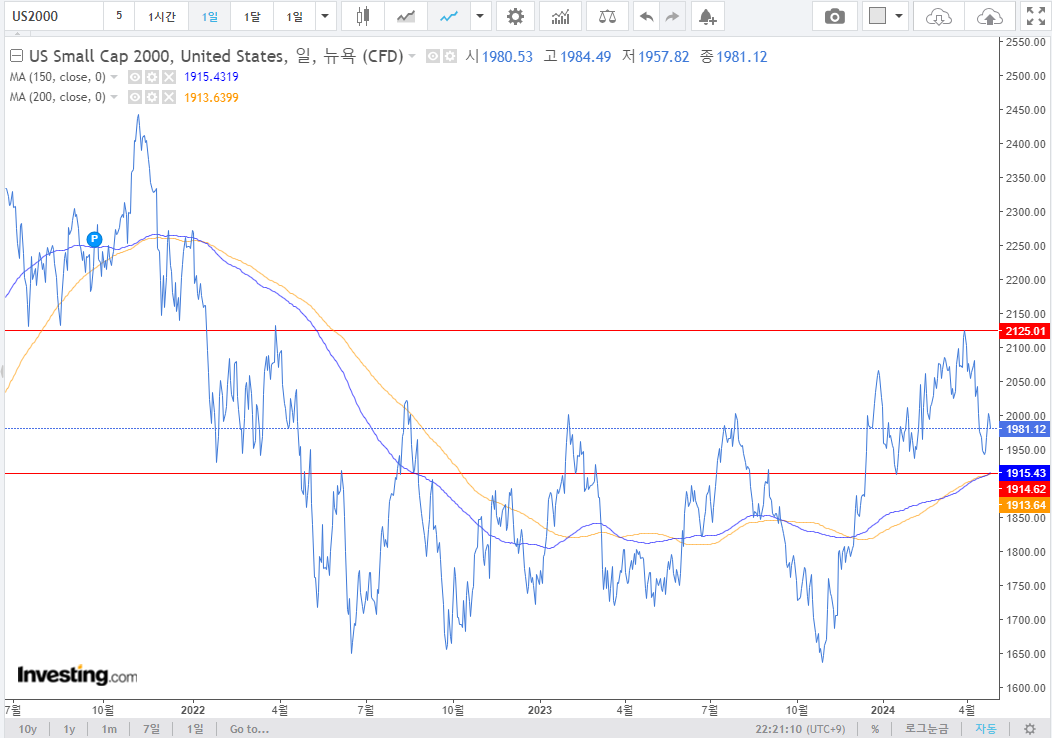This screenshot has height=738, width=1052.
Task: Choose chart layout square icon
Action: pyautogui.click(x=878, y=15)
